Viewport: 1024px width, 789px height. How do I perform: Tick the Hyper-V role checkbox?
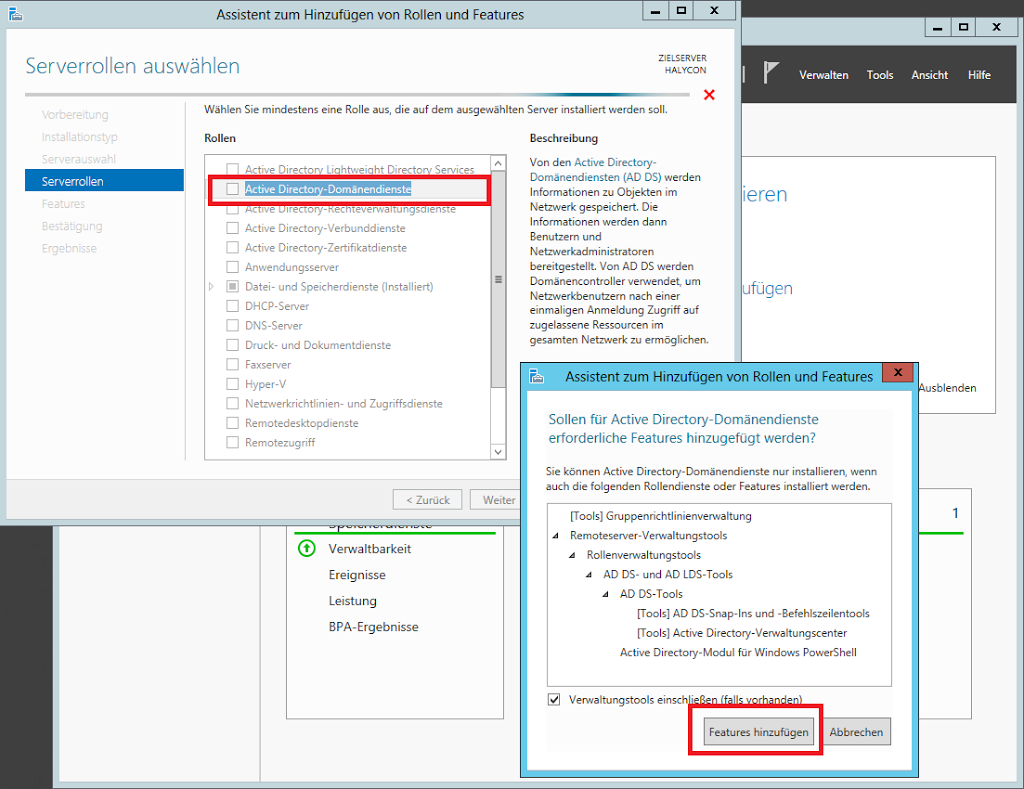pyautogui.click(x=233, y=384)
